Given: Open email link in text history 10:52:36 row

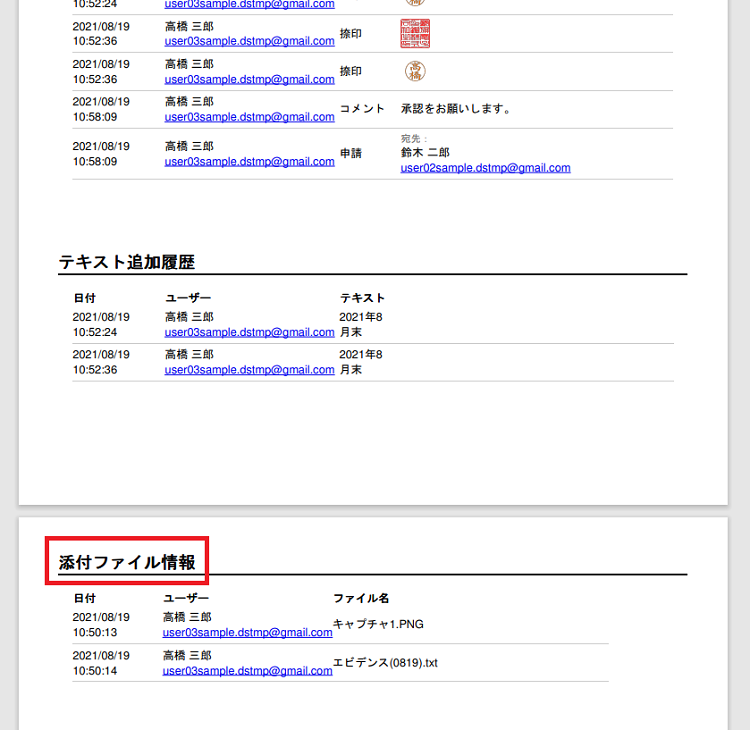Looking at the screenshot, I should pos(249,370).
